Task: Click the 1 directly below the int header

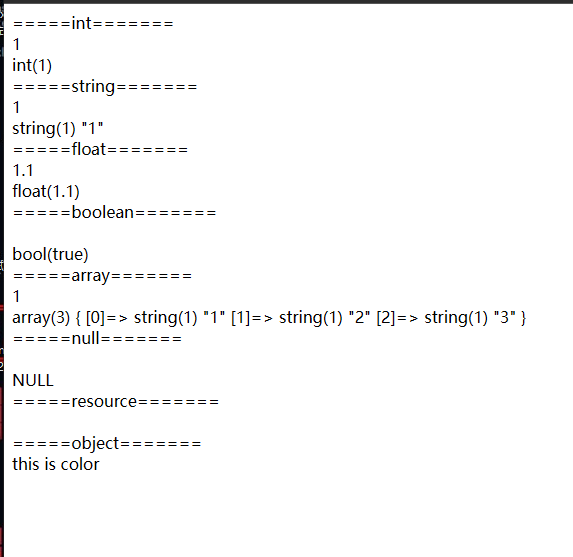Action: (16, 45)
